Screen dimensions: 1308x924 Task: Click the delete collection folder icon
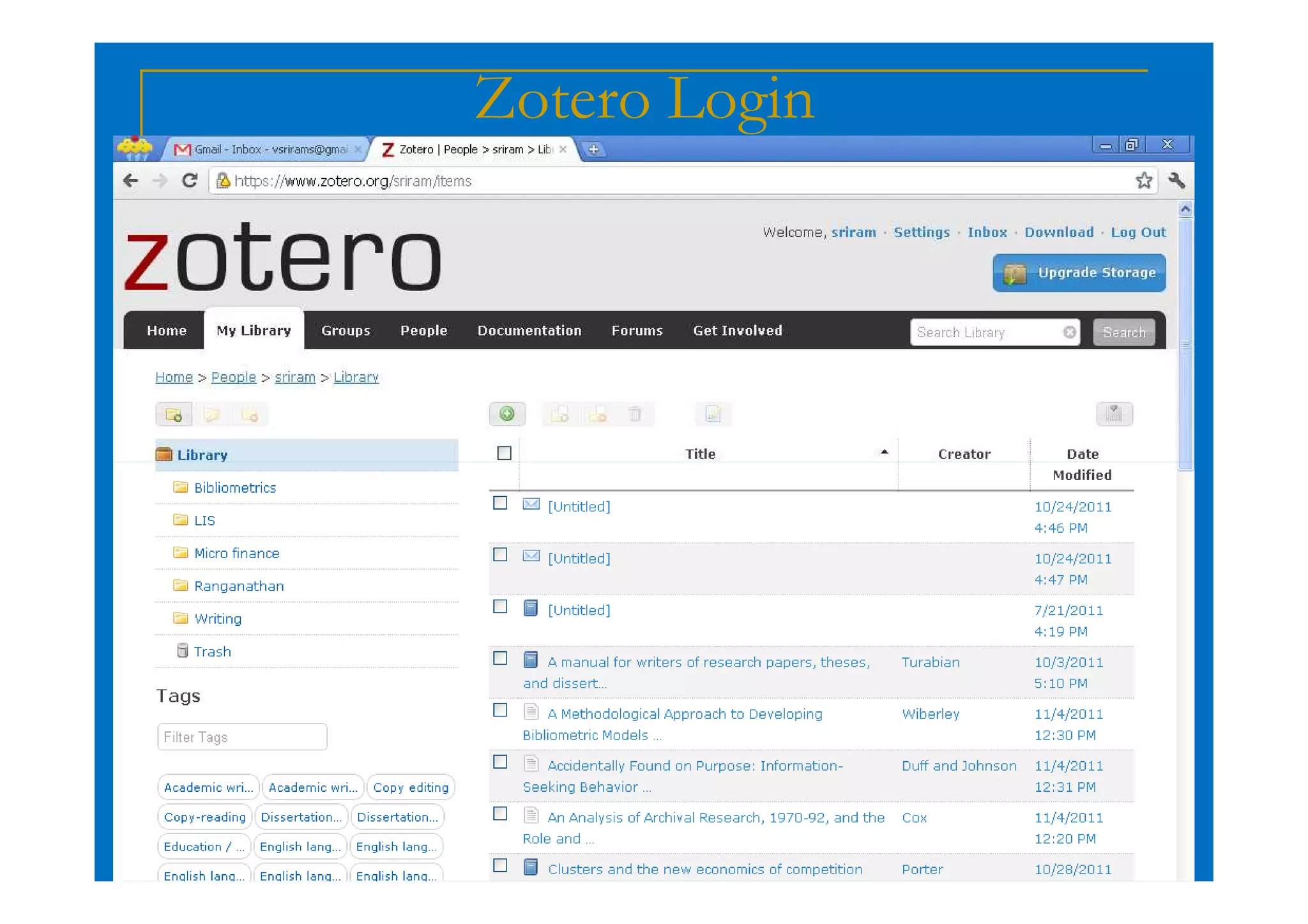coord(250,414)
